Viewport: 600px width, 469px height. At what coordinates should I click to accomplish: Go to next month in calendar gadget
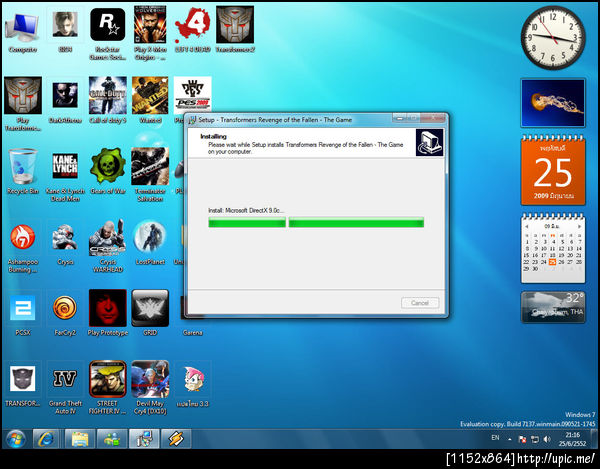click(579, 226)
